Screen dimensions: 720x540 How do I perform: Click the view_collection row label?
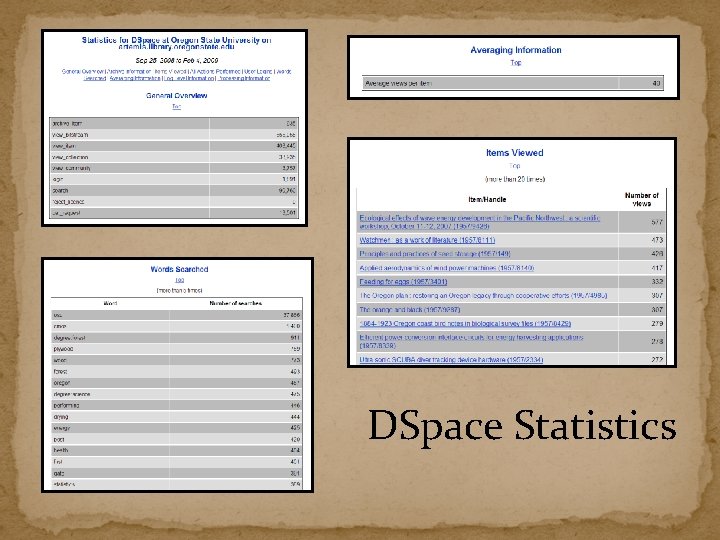[x=70, y=157]
